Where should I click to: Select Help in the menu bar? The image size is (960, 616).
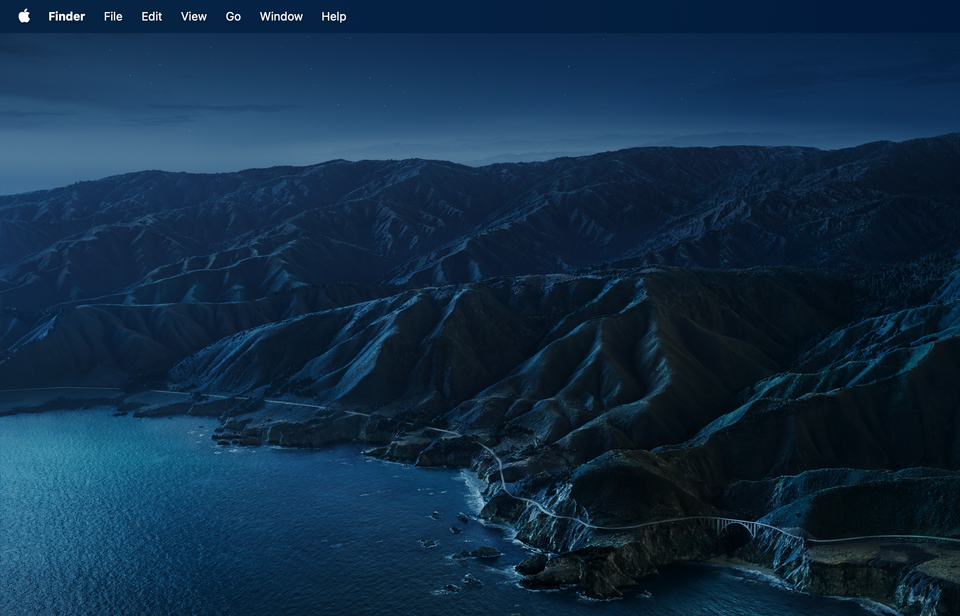(334, 16)
